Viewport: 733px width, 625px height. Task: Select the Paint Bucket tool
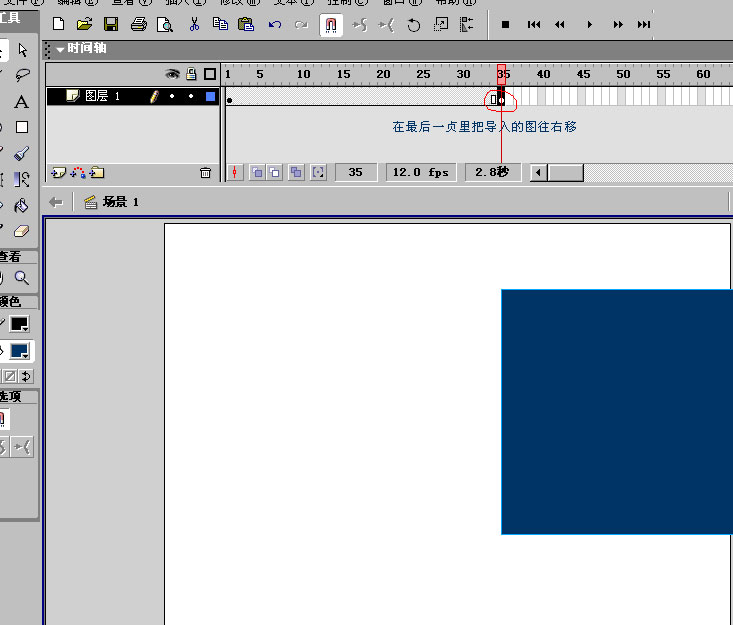coord(22,205)
